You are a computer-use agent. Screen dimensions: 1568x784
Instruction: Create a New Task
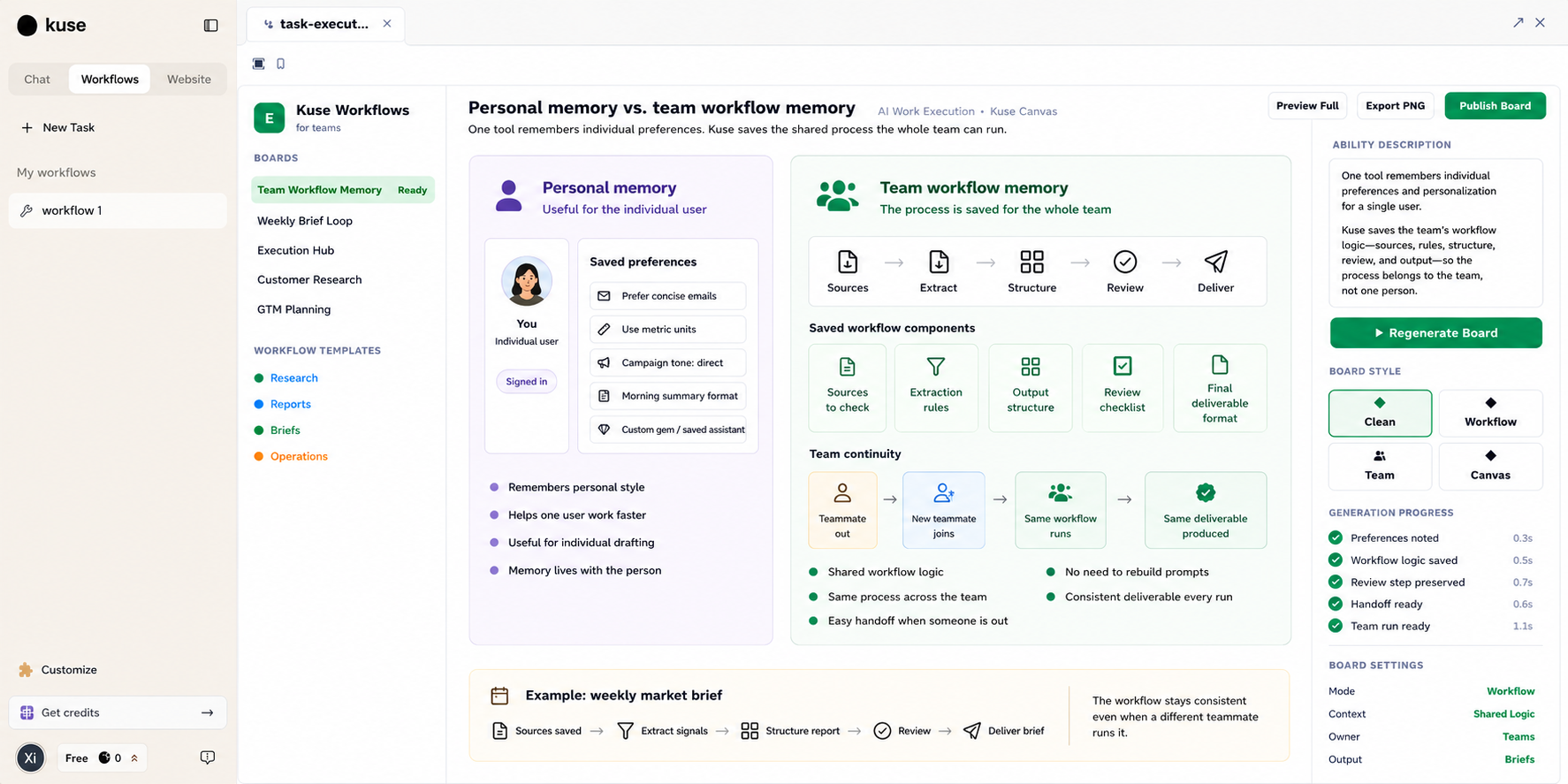coord(57,127)
